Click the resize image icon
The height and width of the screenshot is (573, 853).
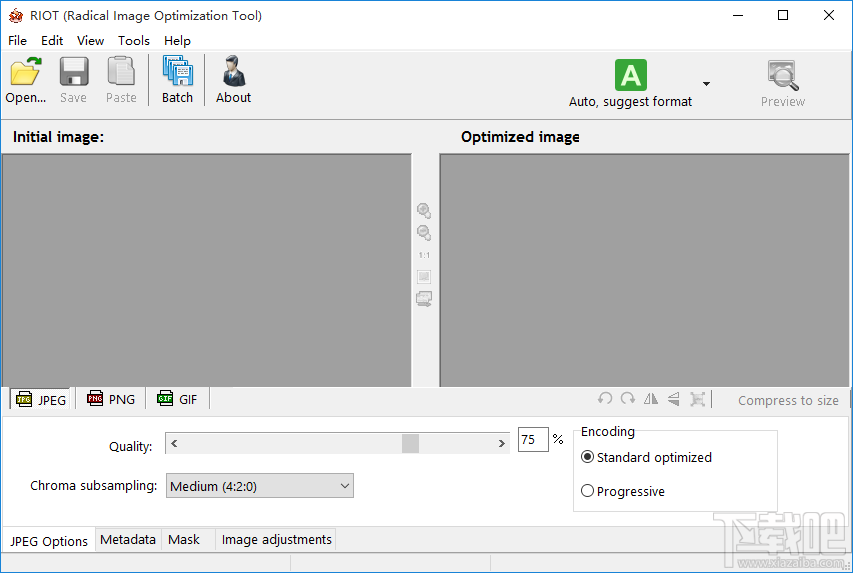coord(697,399)
